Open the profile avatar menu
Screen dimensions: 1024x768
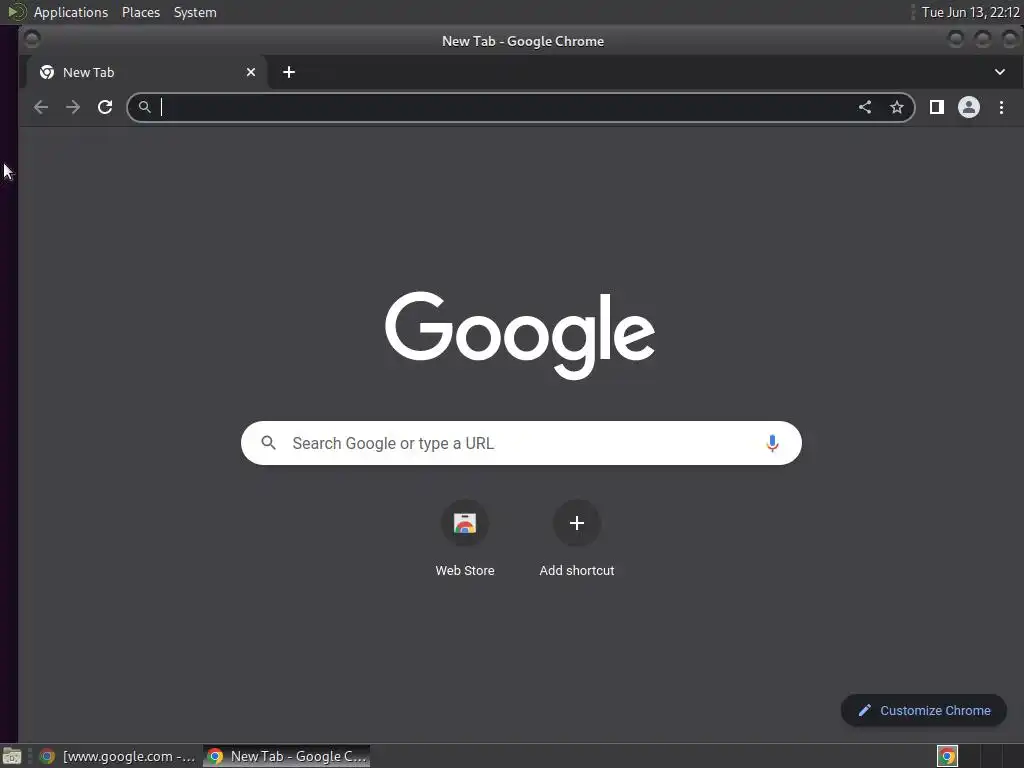pyautogui.click(x=968, y=107)
